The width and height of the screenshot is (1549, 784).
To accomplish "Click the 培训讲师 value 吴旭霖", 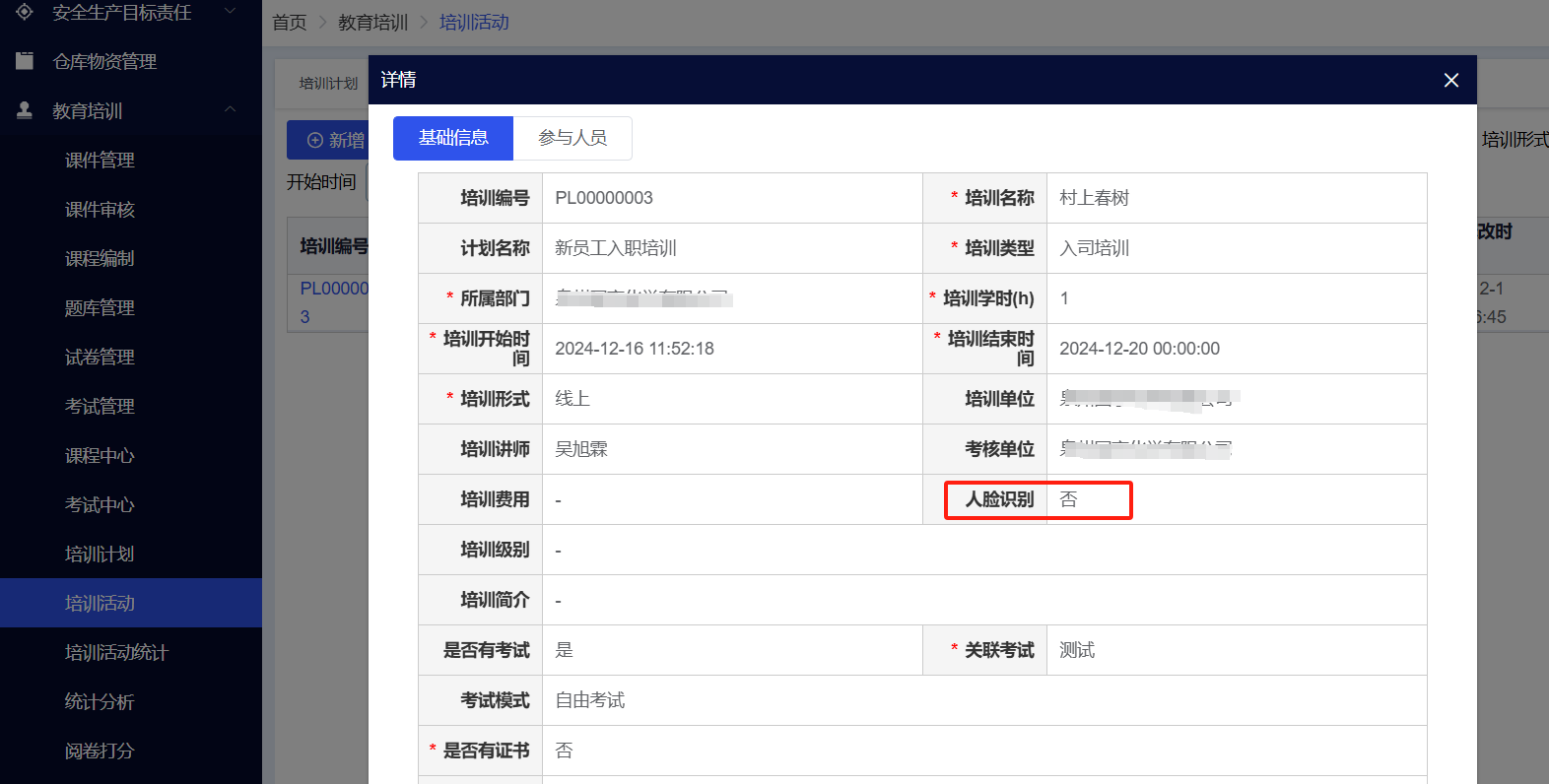I will [581, 449].
